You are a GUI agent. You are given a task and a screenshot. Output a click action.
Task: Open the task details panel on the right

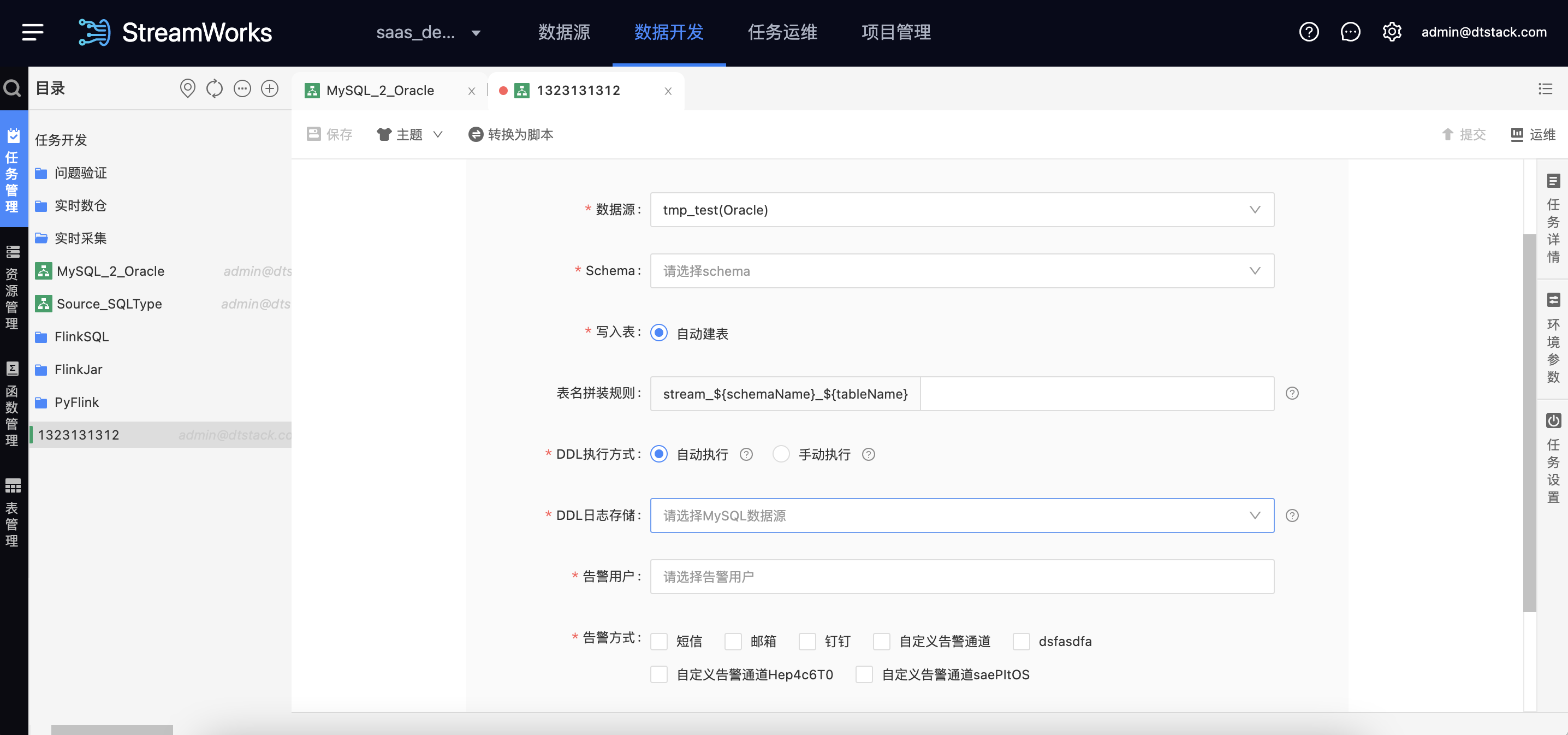click(x=1553, y=218)
